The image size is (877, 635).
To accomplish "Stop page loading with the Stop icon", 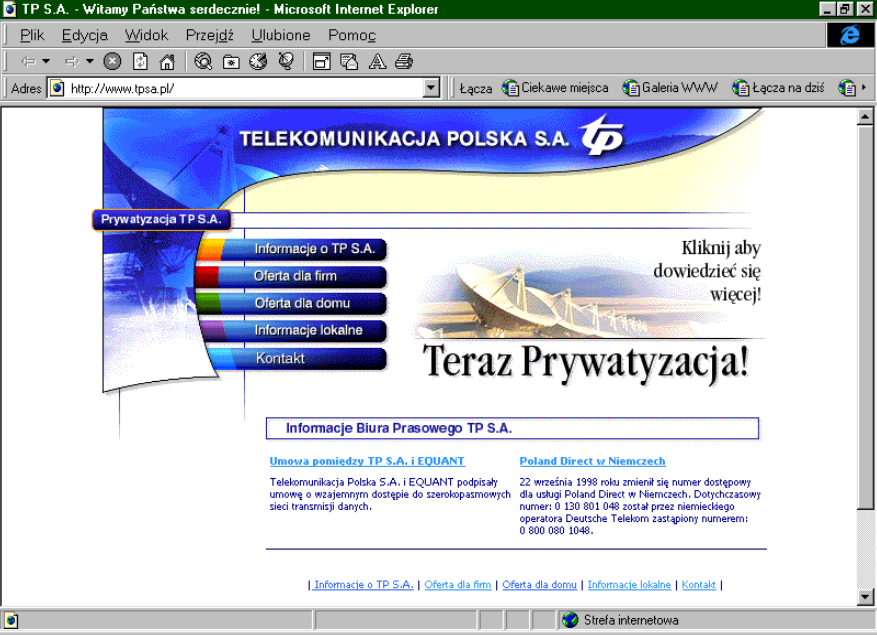I will (112, 61).
